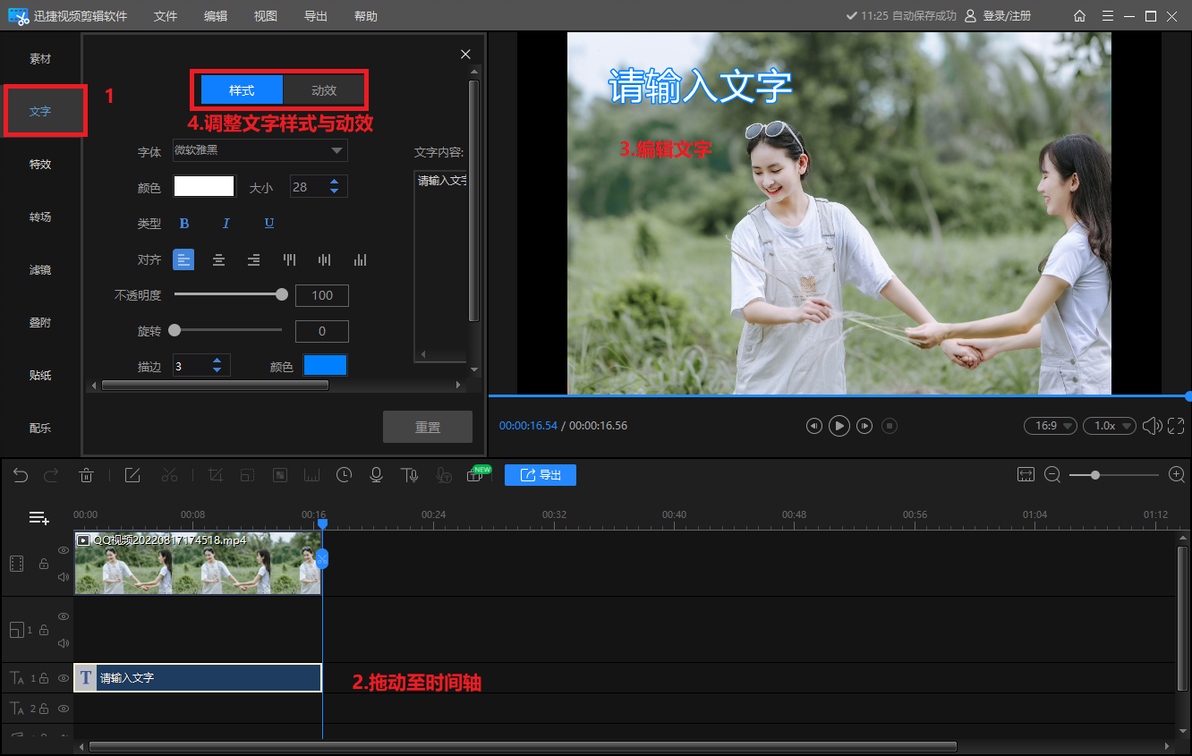This screenshot has width=1192, height=756.
Task: Toggle bold text style
Action: tap(184, 224)
